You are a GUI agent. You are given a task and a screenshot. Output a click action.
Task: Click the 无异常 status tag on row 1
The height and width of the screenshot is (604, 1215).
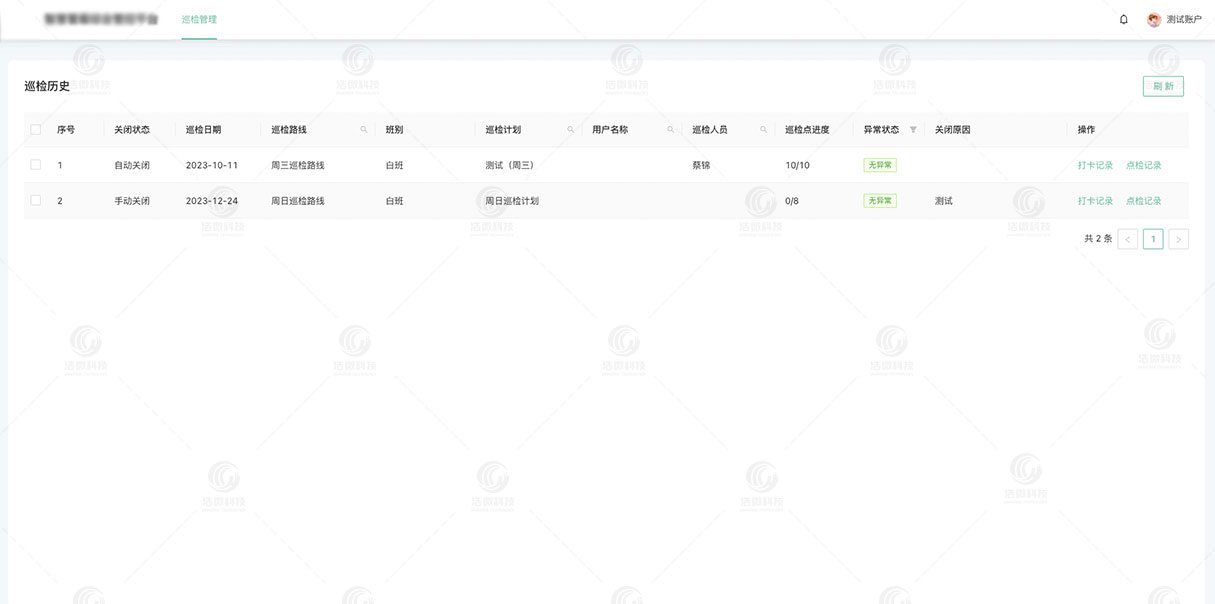click(x=880, y=164)
